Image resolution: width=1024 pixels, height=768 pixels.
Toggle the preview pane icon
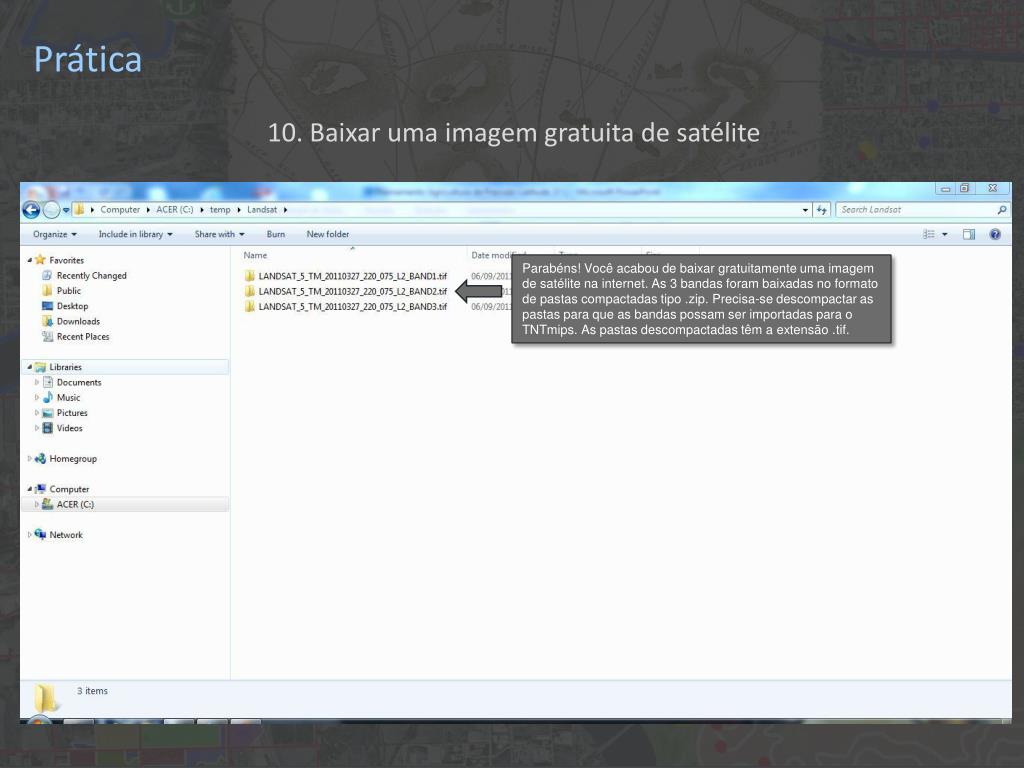coord(968,234)
